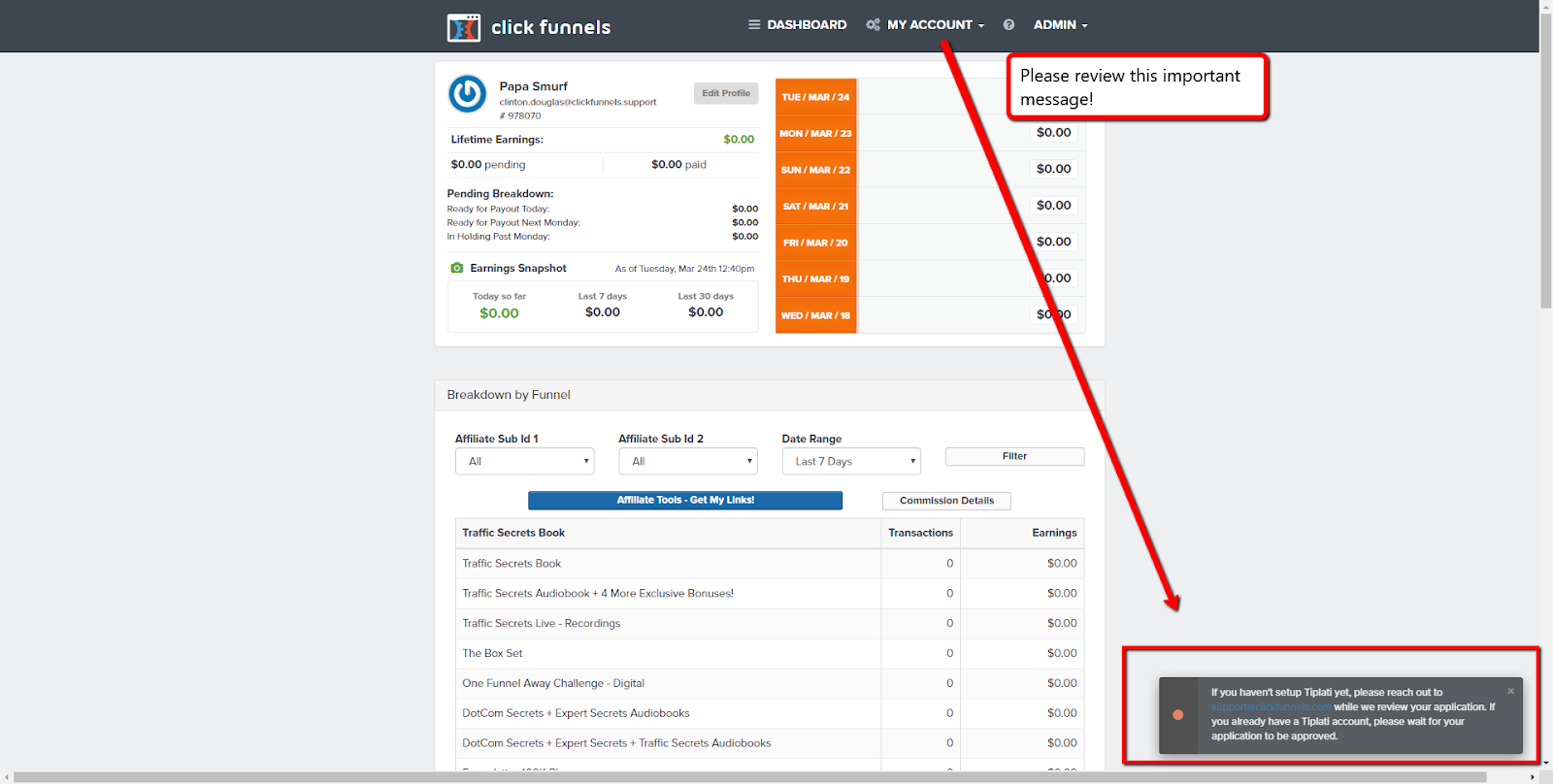Click the Earnings Snapshot camera icon
1553x784 pixels.
[x=456, y=268]
